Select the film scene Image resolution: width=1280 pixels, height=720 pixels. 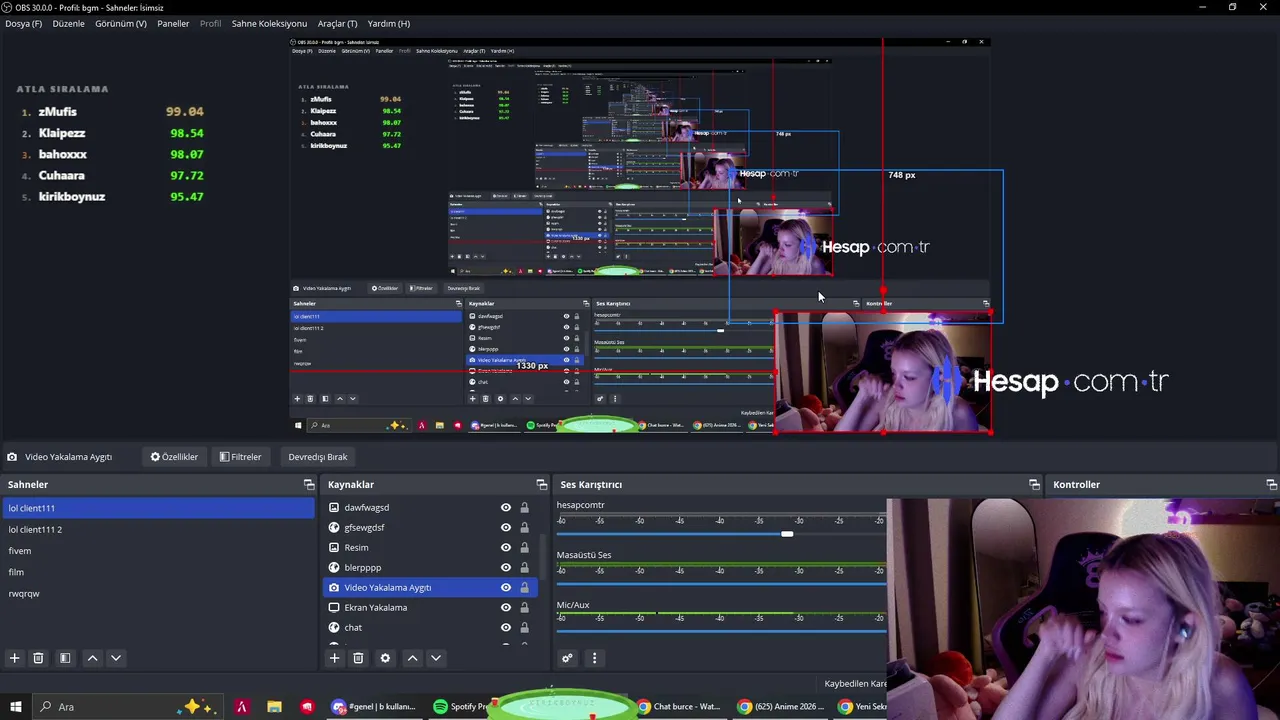coord(158,572)
